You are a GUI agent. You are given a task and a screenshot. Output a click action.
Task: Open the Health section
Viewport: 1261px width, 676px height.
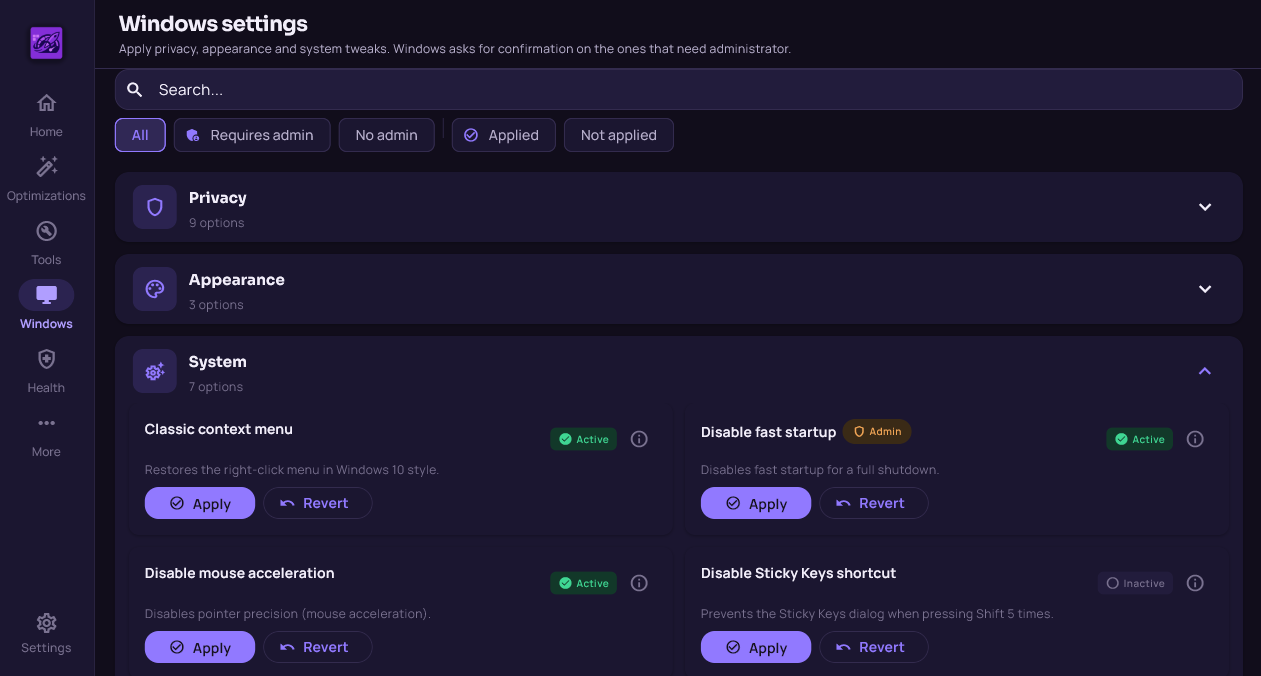(x=46, y=372)
